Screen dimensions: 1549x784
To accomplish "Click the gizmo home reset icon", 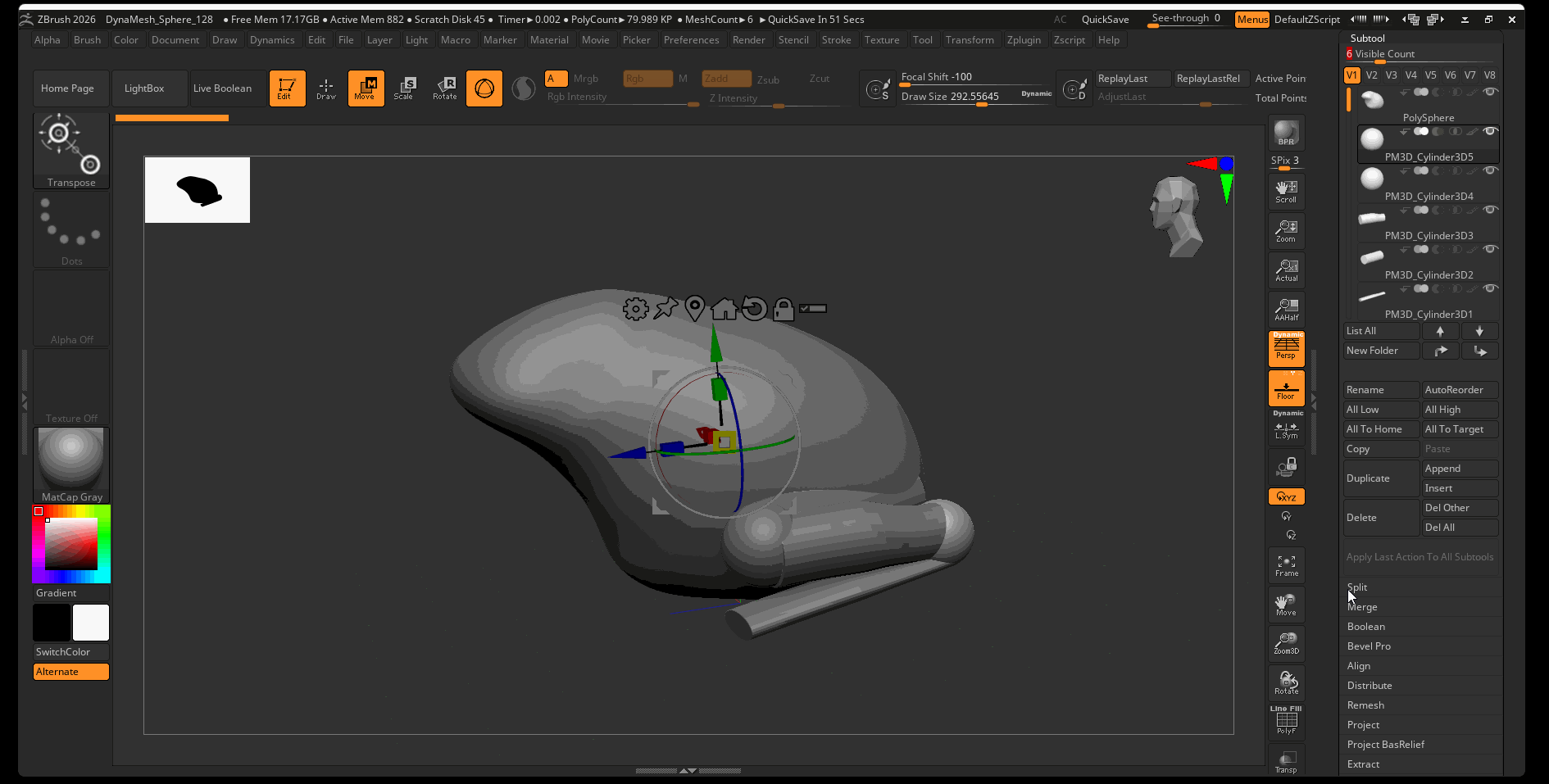I will click(724, 309).
